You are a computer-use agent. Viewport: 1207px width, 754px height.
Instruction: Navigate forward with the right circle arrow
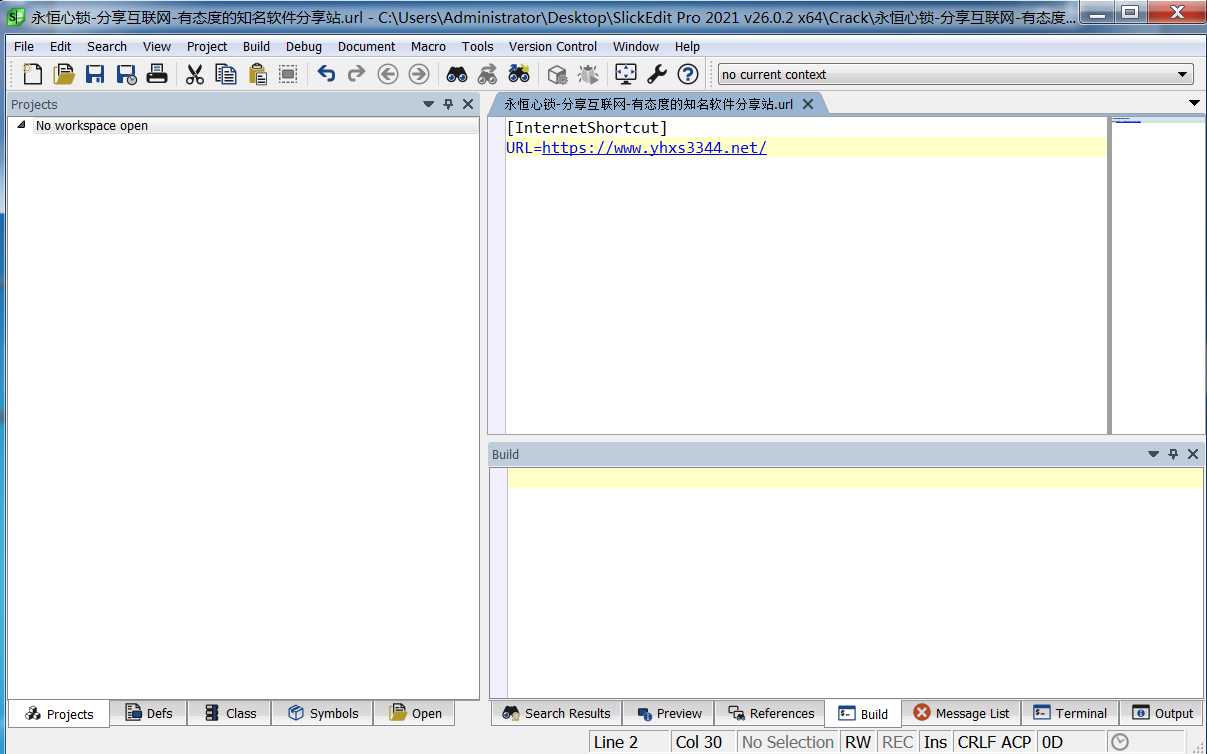pos(419,74)
